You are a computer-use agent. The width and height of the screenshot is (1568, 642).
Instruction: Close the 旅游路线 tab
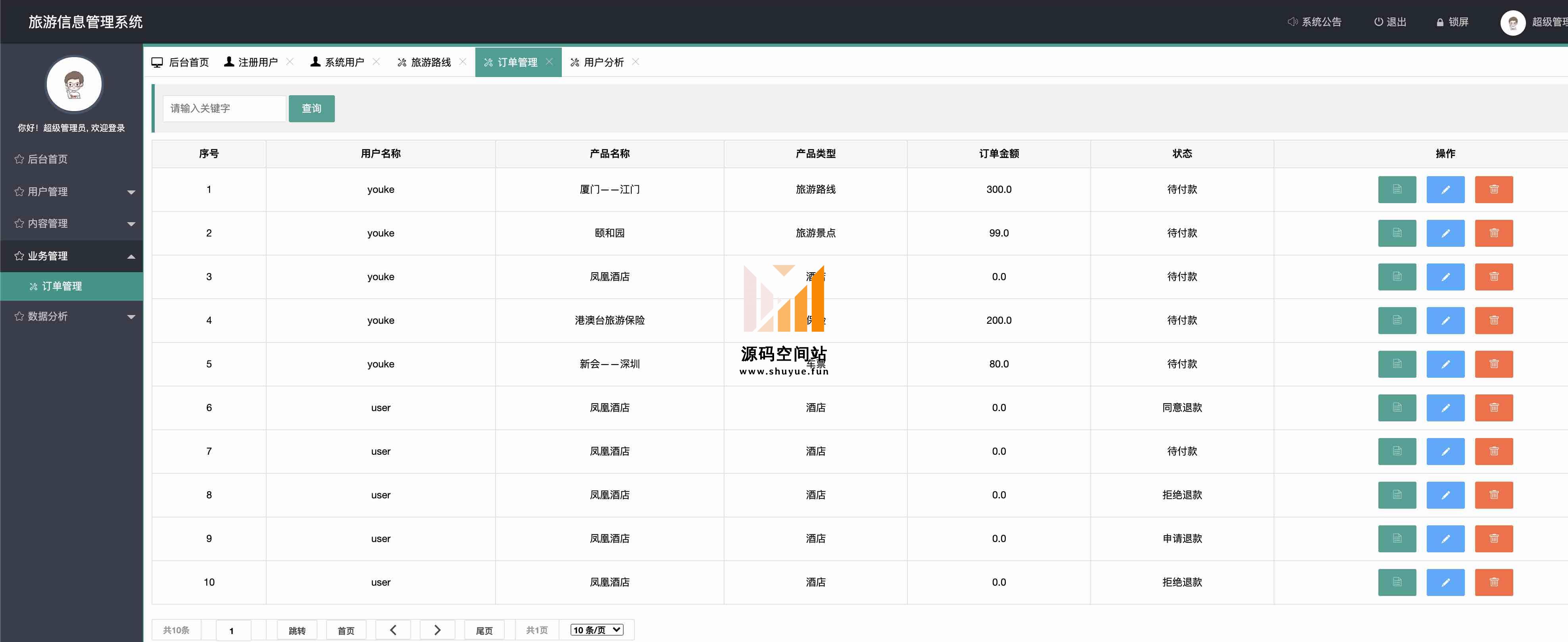(463, 62)
